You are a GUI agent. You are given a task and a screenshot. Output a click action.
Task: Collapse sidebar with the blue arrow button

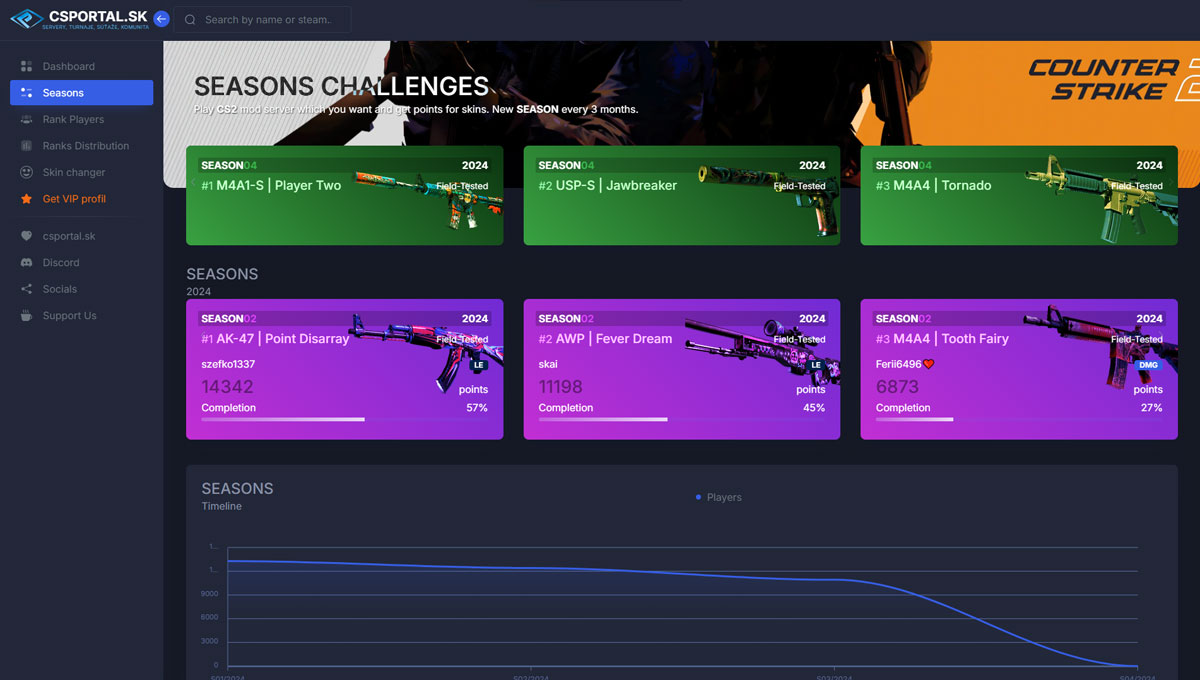[x=161, y=19]
